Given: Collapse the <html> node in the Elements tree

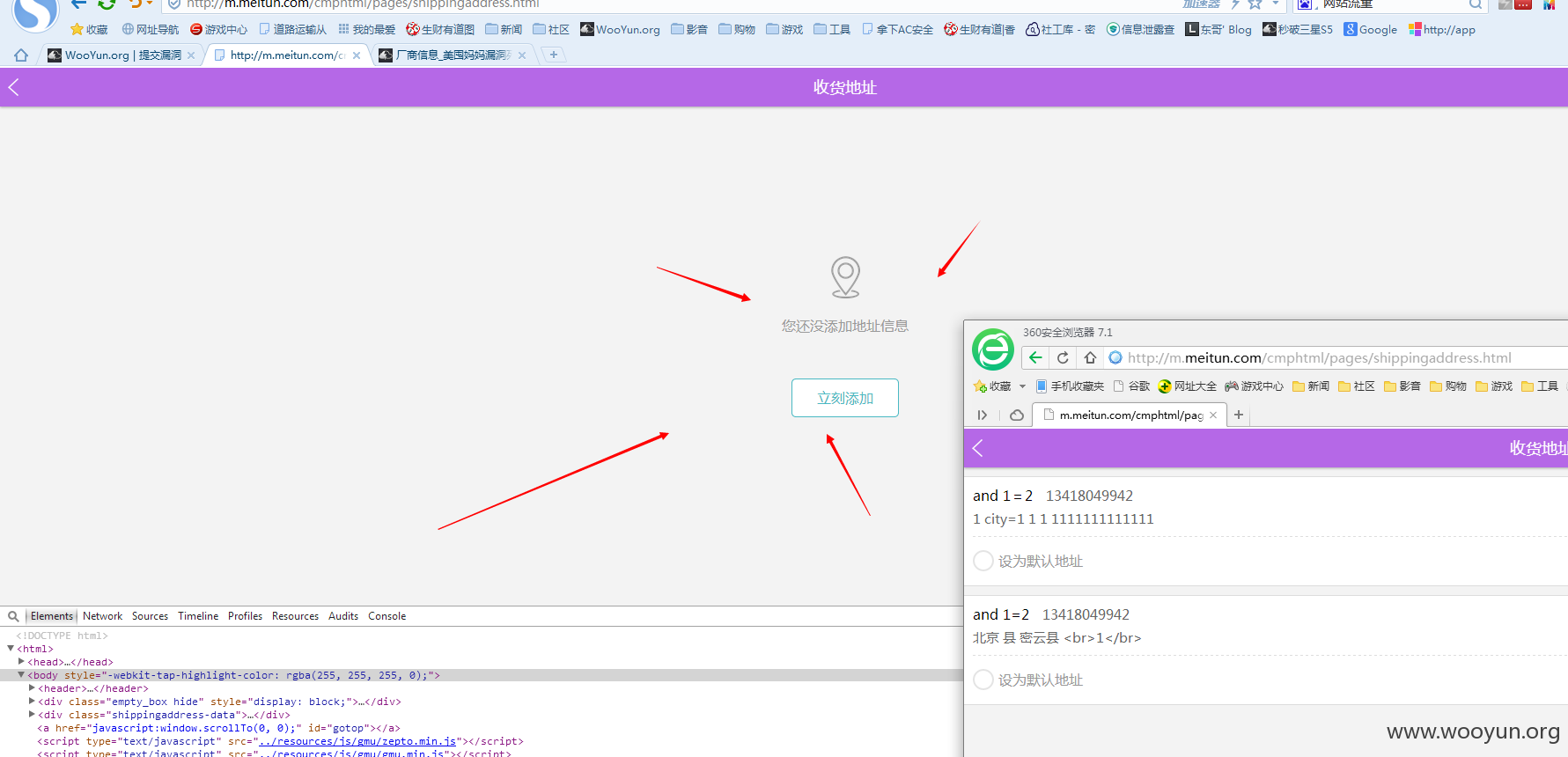Looking at the screenshot, I should pos(11,649).
